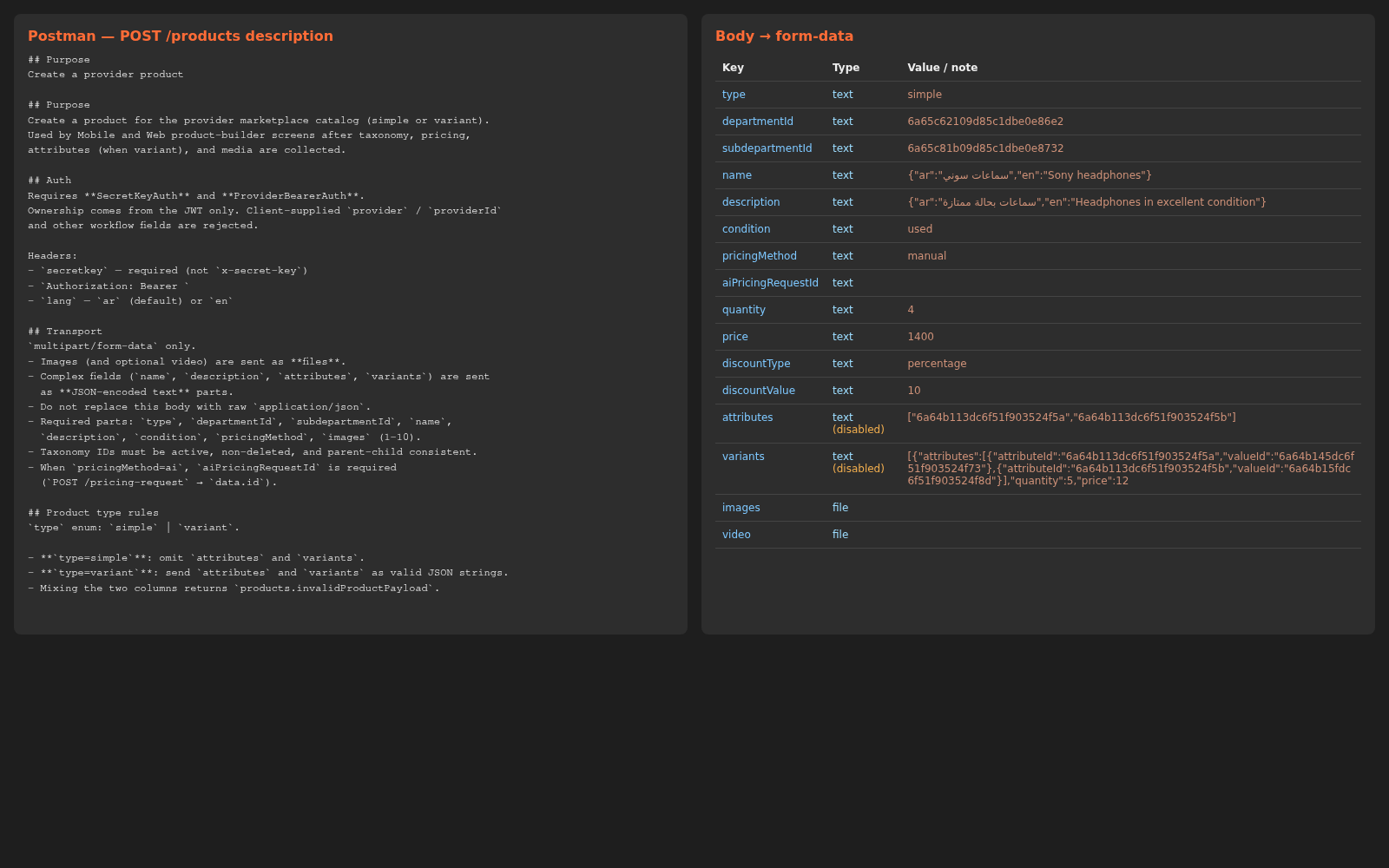Select the 'attributes' key
The width and height of the screenshot is (1389, 868).
click(x=747, y=418)
